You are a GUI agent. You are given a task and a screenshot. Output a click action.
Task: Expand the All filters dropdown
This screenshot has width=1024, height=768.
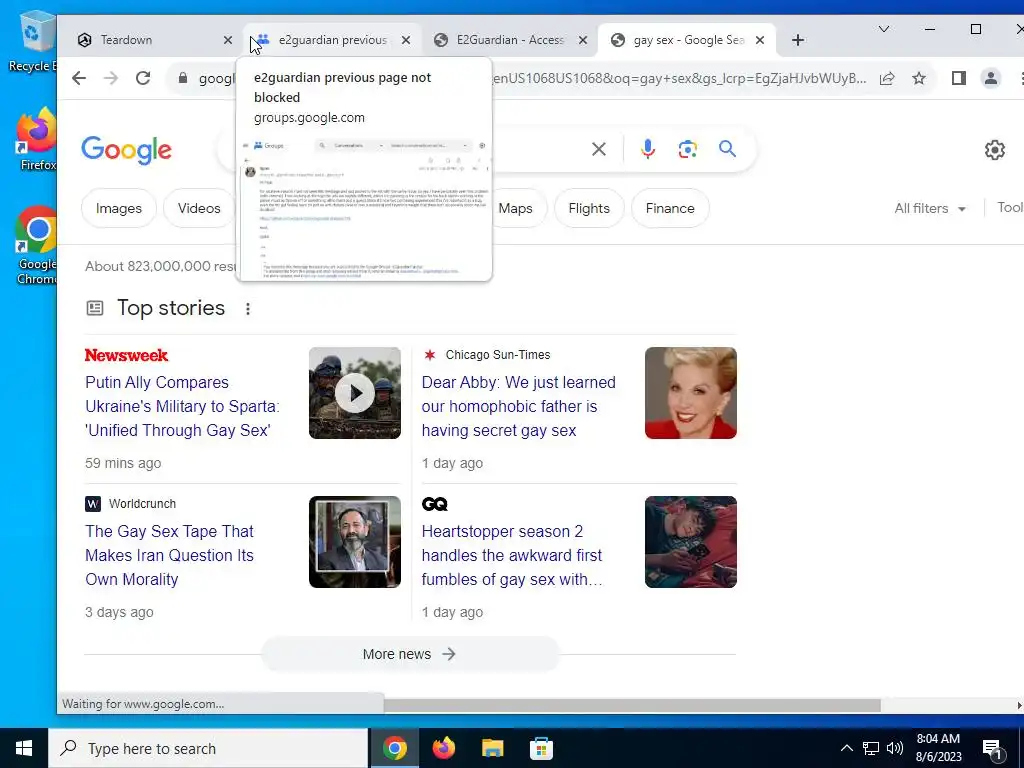(930, 208)
